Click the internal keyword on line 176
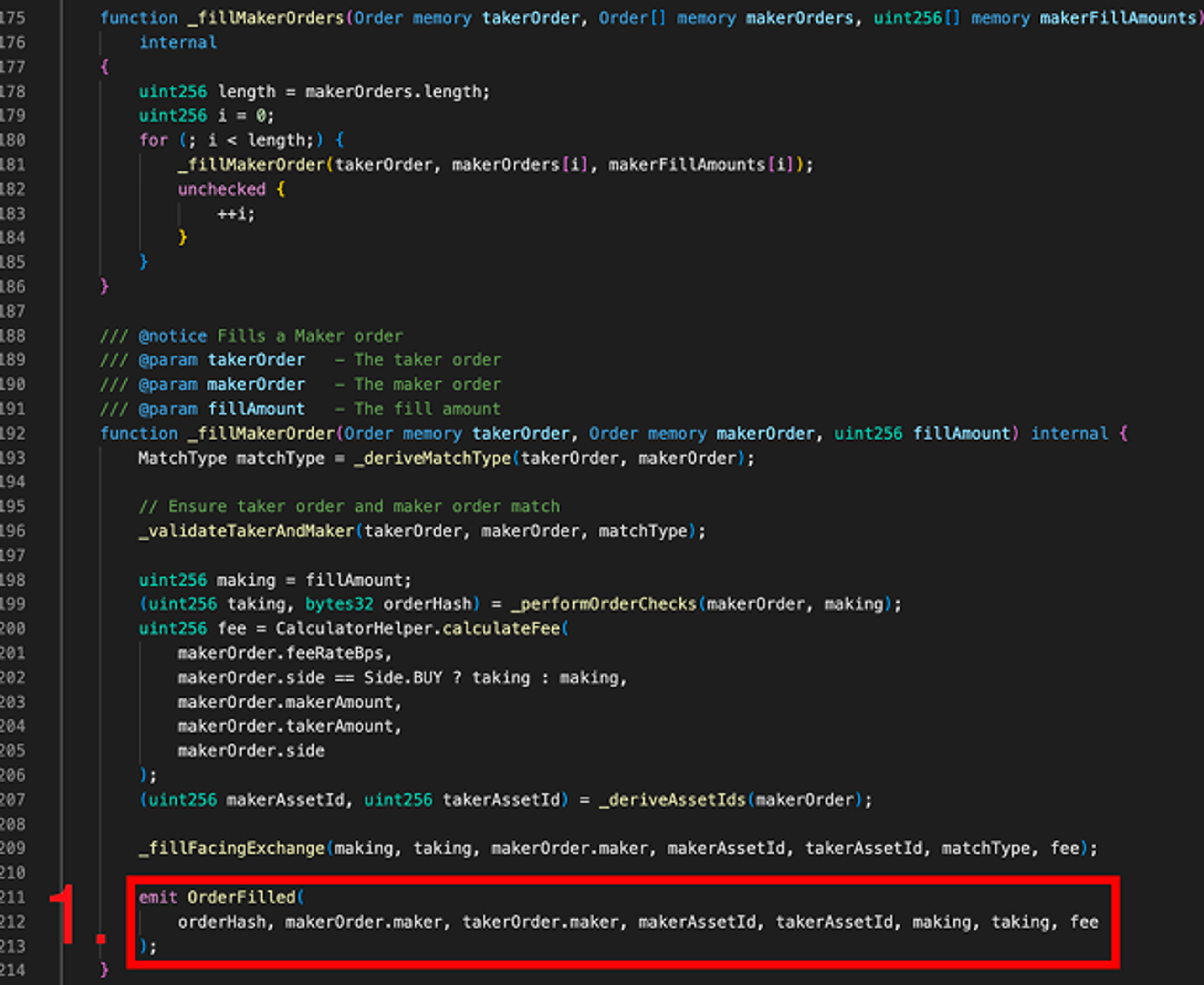This screenshot has height=985, width=1204. point(177,43)
